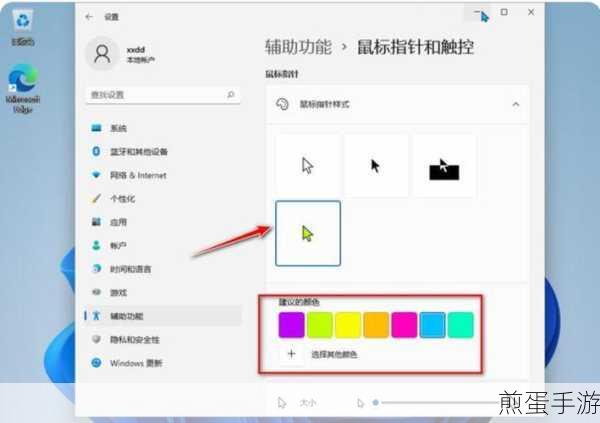600x423 pixels.
Task: Open the Windows 更新 (Update) category
Action: [x=163, y=363]
